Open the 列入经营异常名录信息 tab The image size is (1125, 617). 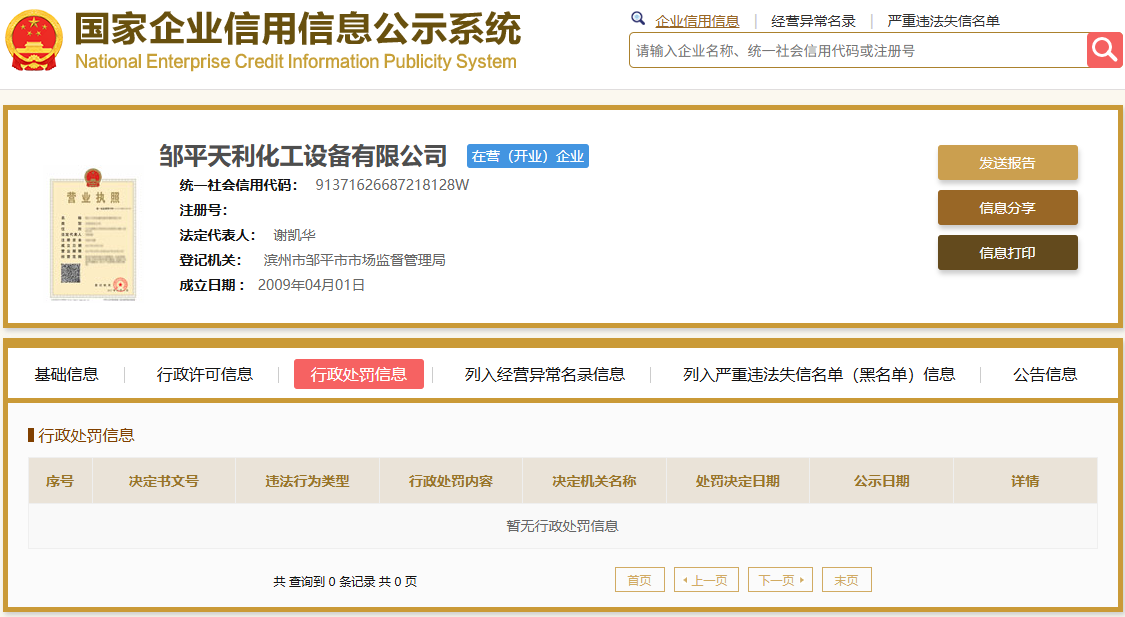pos(545,375)
